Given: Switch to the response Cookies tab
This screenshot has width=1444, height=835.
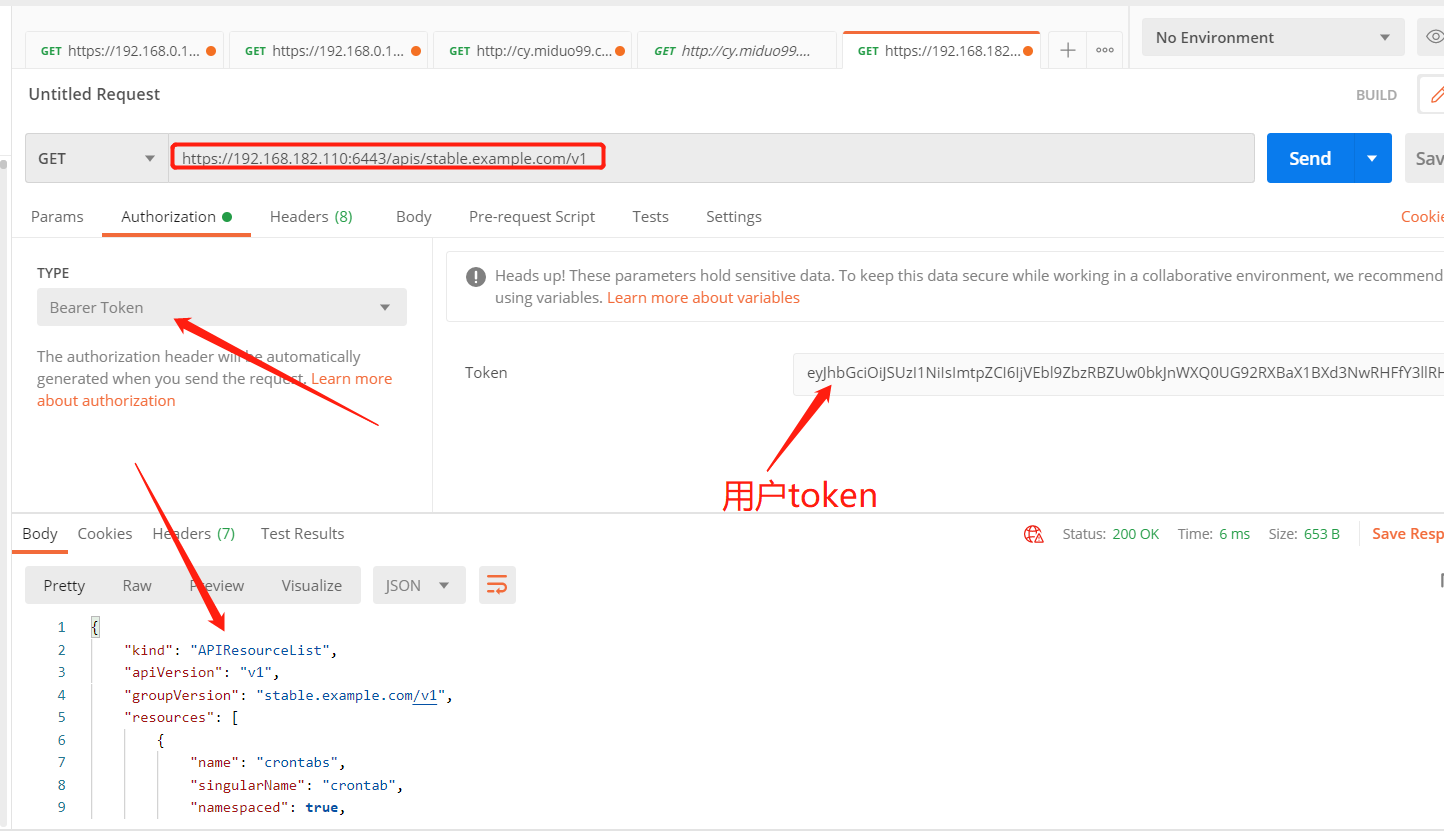Looking at the screenshot, I should (105, 533).
